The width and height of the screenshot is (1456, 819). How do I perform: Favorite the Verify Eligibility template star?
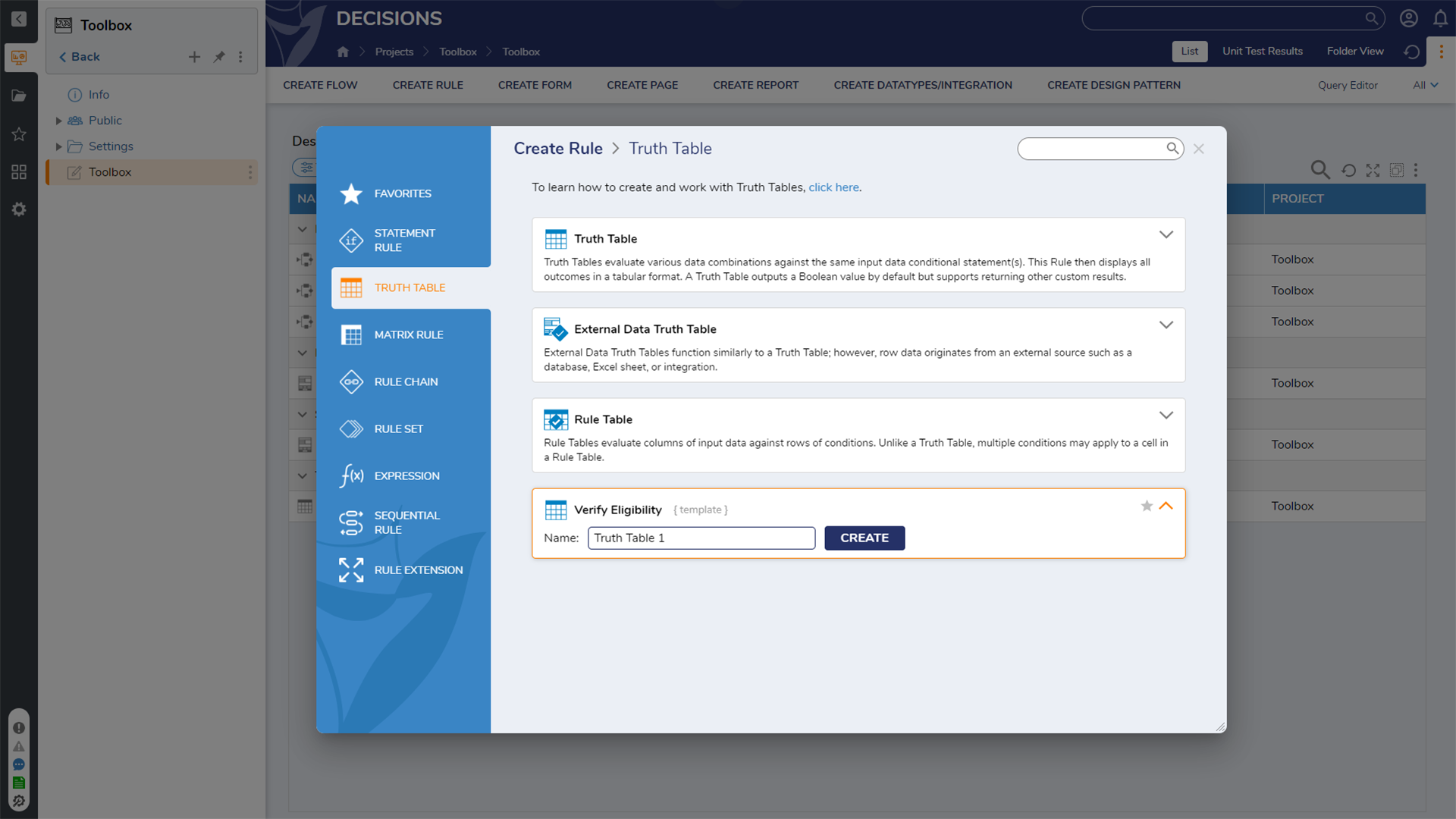point(1147,506)
